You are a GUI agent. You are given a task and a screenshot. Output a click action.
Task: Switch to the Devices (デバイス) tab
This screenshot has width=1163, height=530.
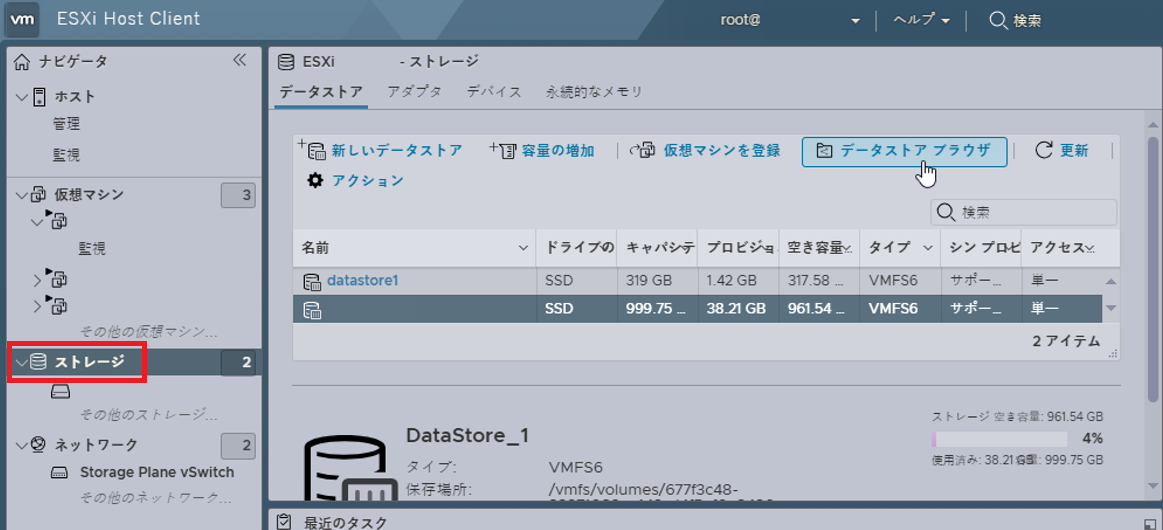point(494,92)
